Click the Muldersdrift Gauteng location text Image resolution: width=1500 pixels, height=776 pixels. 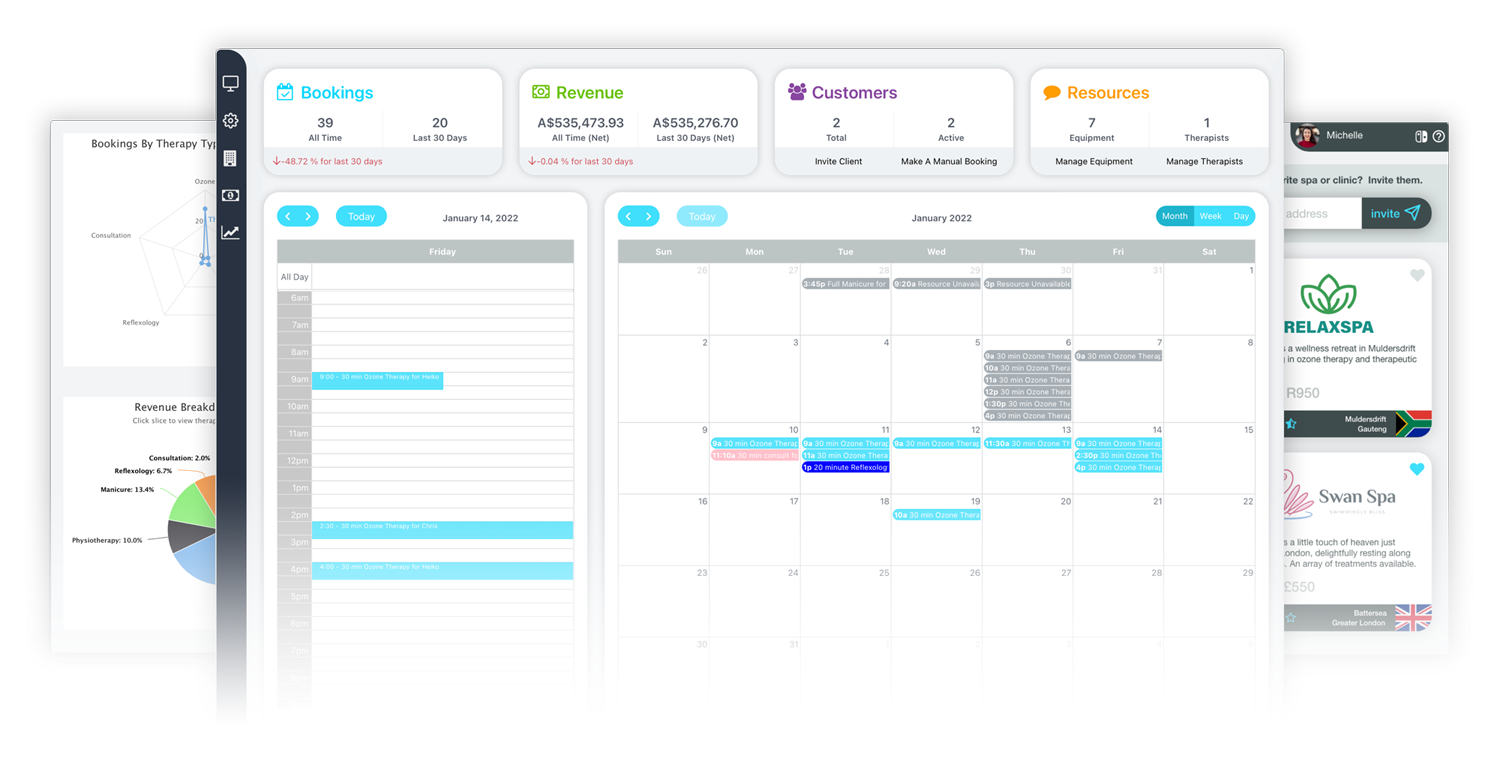click(1365, 424)
